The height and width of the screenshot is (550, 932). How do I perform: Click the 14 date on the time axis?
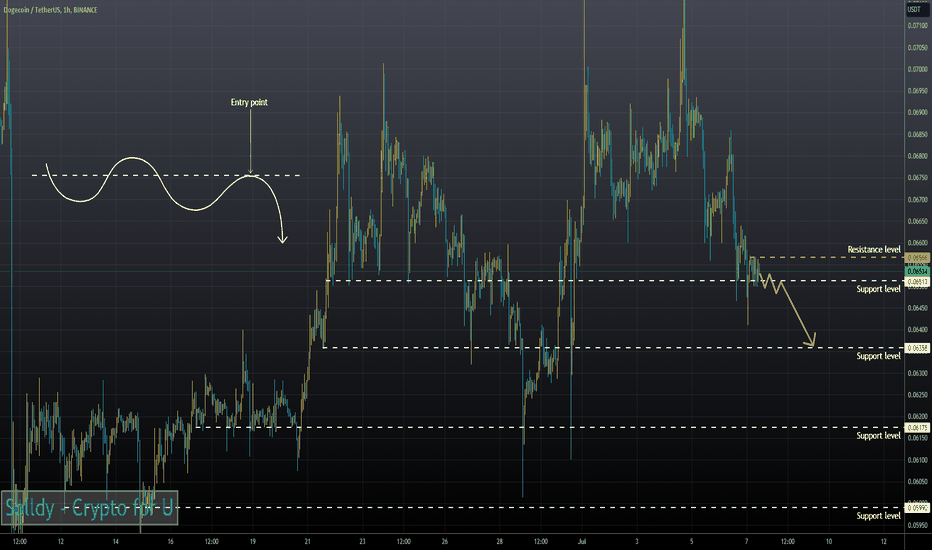click(x=115, y=542)
